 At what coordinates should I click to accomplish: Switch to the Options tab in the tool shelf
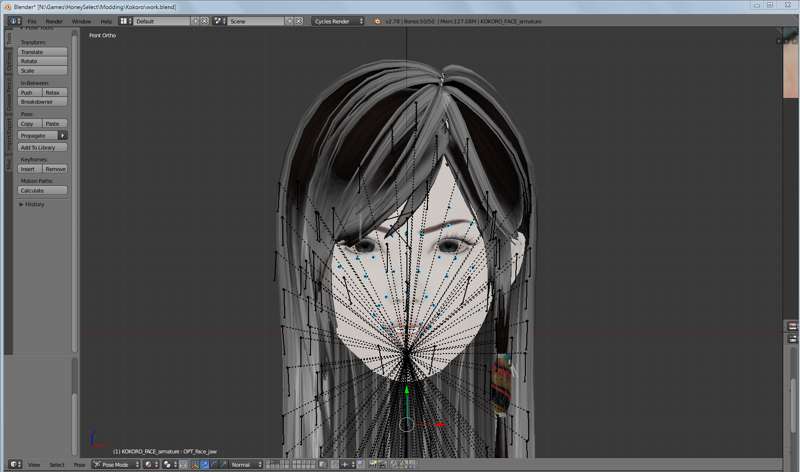point(9,62)
